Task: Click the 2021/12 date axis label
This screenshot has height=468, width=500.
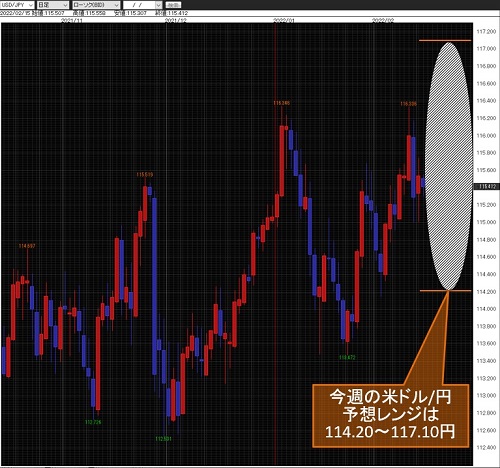Action: click(x=176, y=20)
